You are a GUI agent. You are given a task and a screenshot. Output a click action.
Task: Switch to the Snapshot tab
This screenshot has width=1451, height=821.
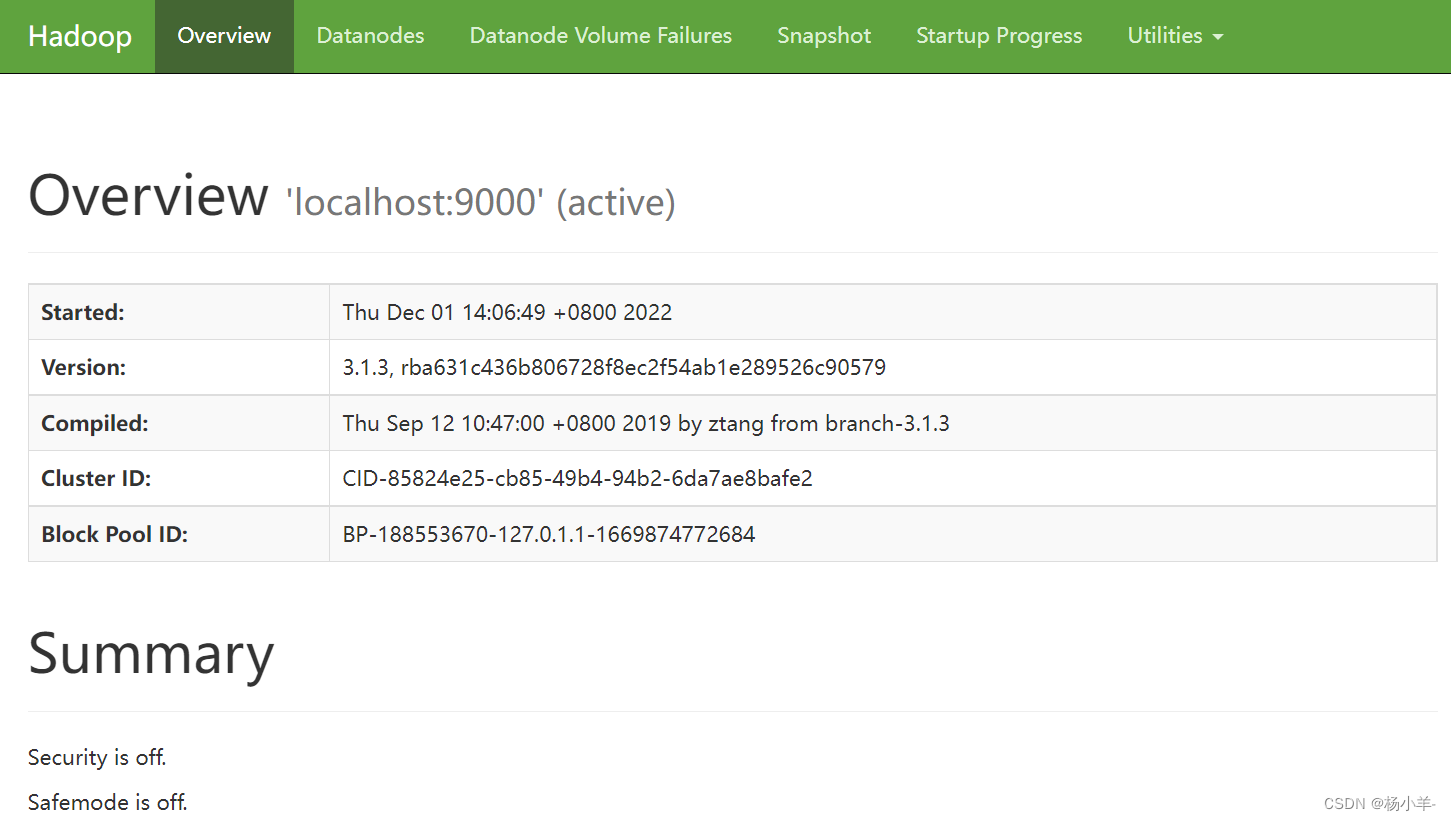click(x=824, y=36)
